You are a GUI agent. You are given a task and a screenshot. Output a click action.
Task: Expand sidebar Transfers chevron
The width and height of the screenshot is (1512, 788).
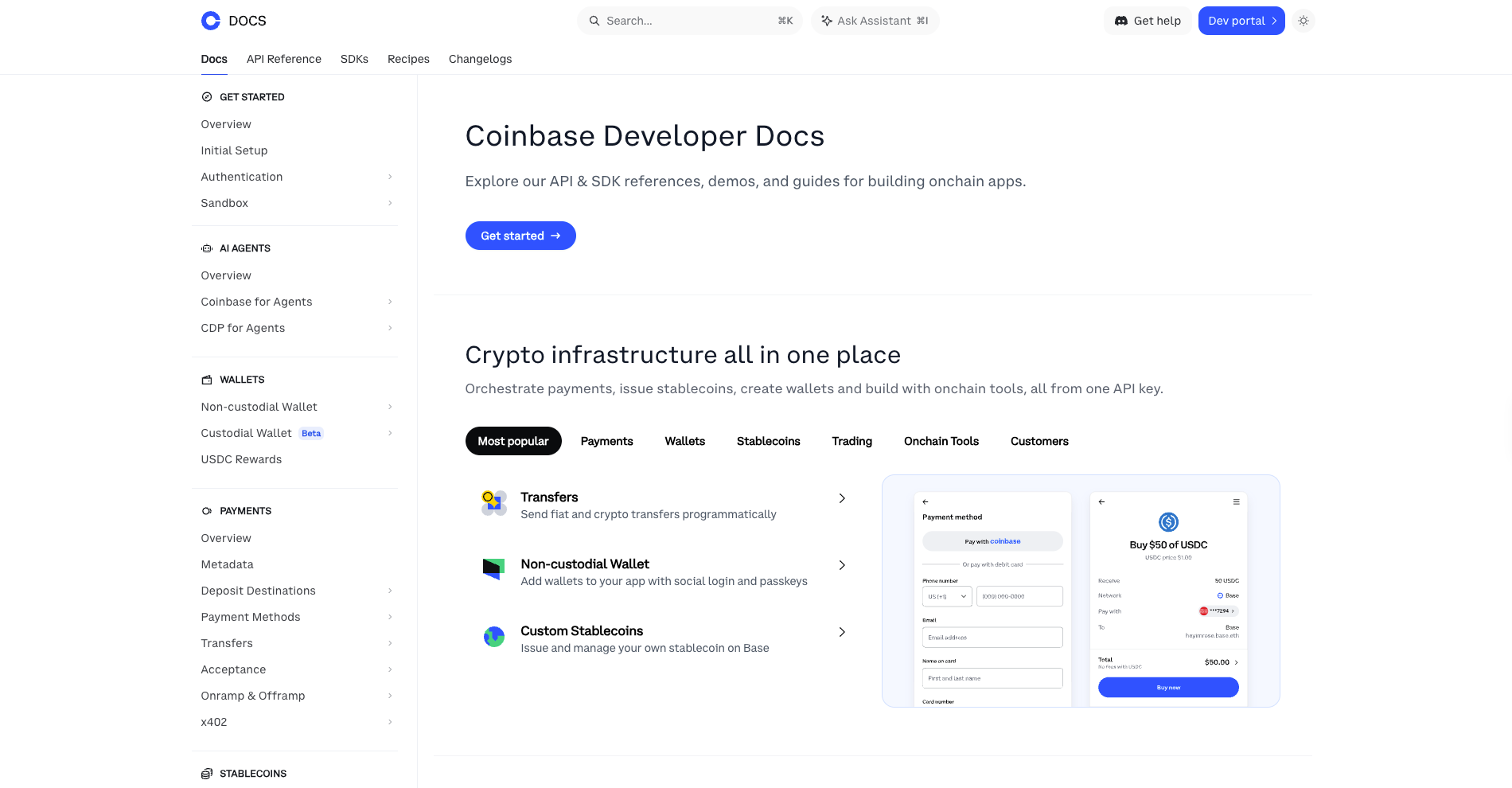(390, 643)
